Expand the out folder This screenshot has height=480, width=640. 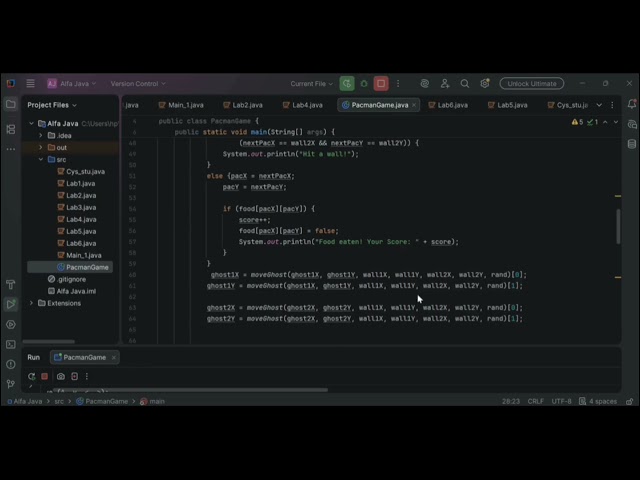(40, 147)
